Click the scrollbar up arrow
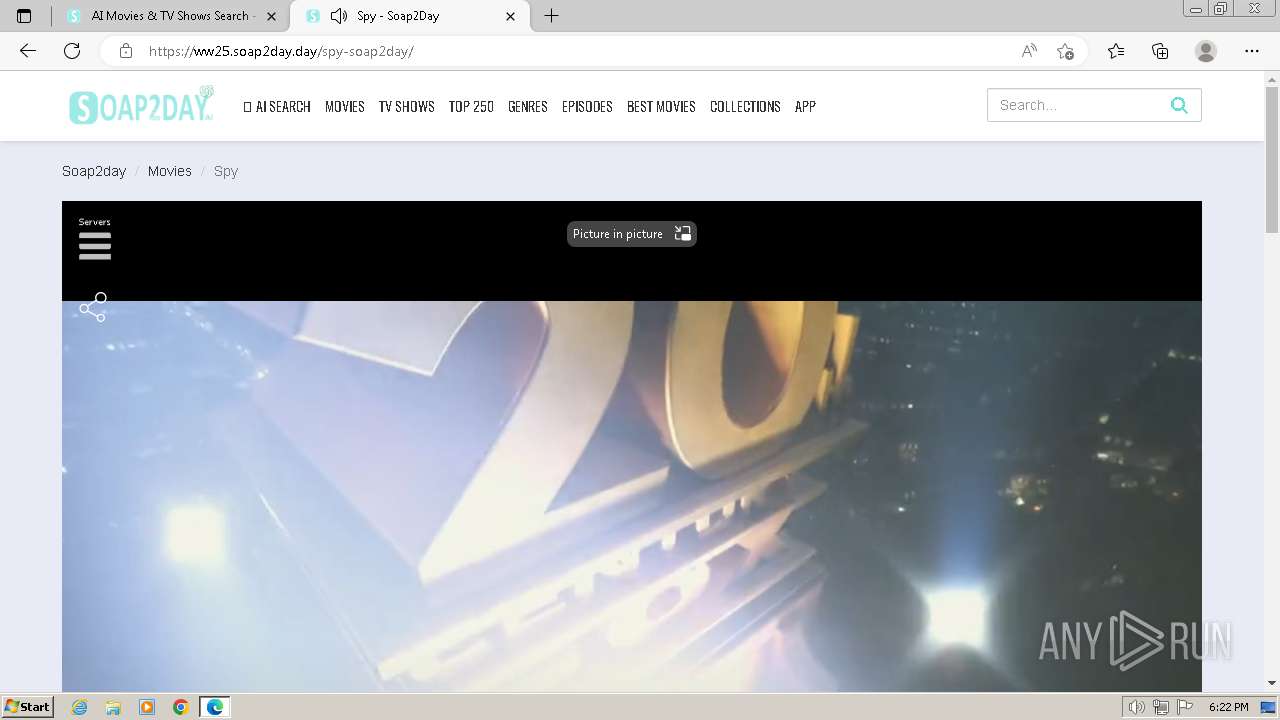1280x720 pixels. pyautogui.click(x=1272, y=78)
